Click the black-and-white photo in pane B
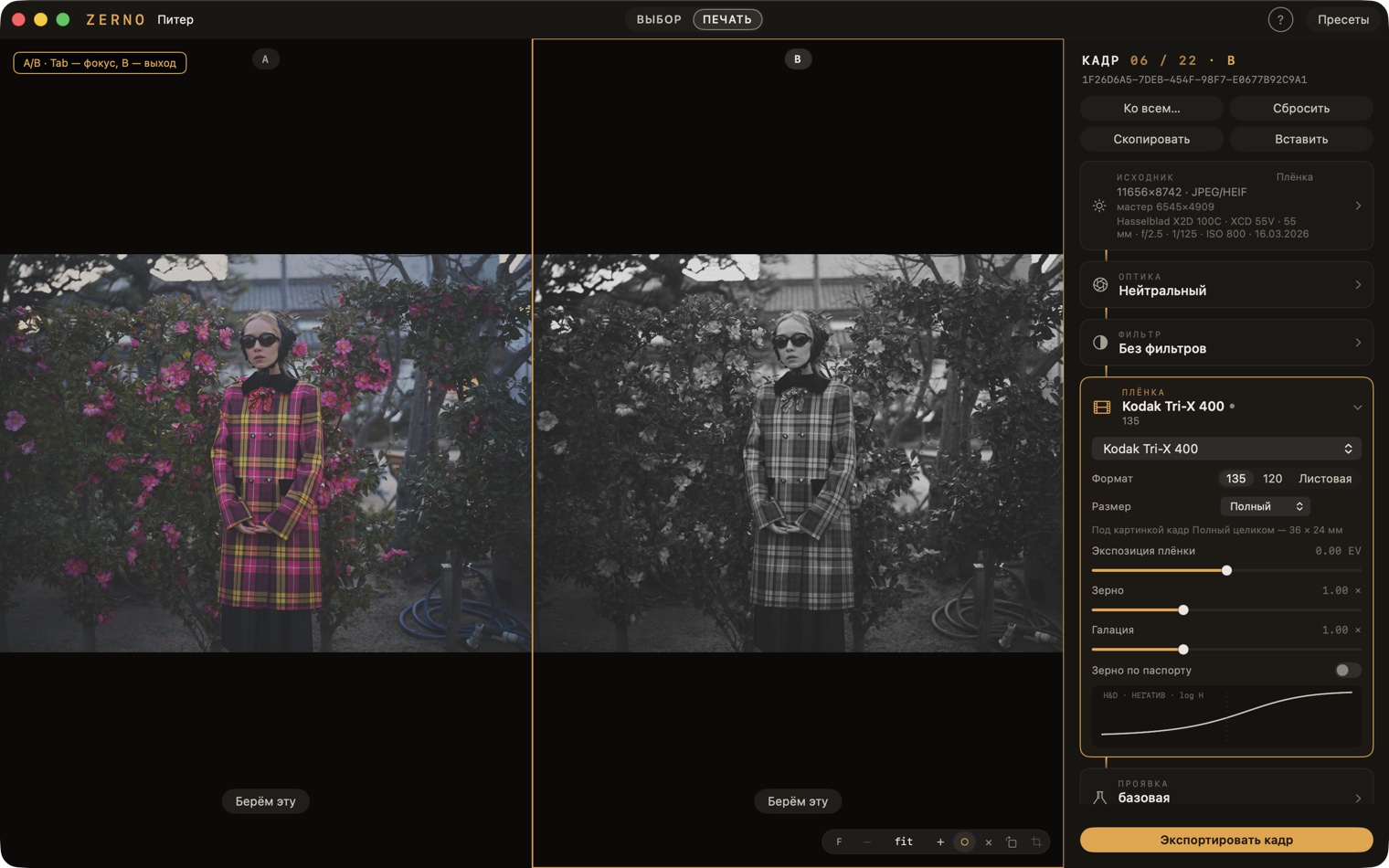1389x868 pixels. [x=798, y=453]
